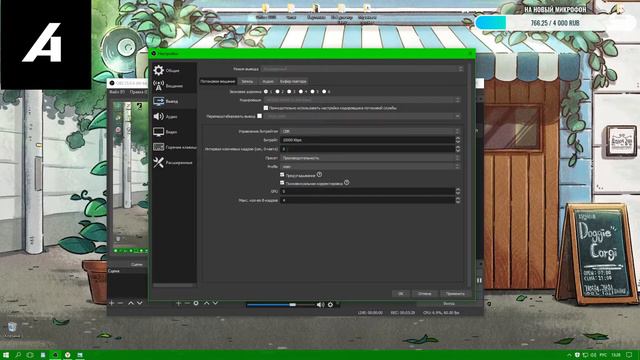Image resolution: width=640 pixels, height=360 pixels.
Task: Move the source up in the list
Action: (207, 303)
